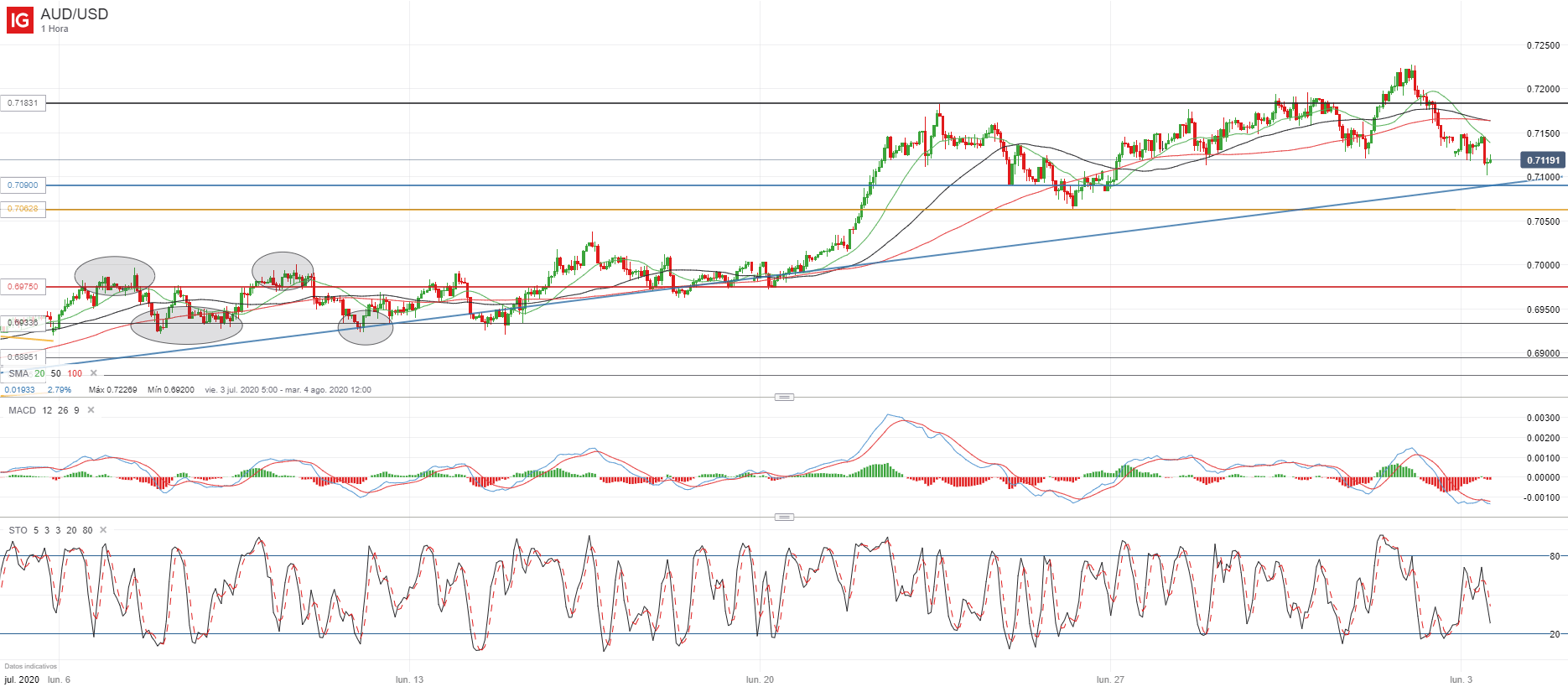Click the 80 level on stochastic axis
The height and width of the screenshot is (687, 1568).
[x=1555, y=556]
